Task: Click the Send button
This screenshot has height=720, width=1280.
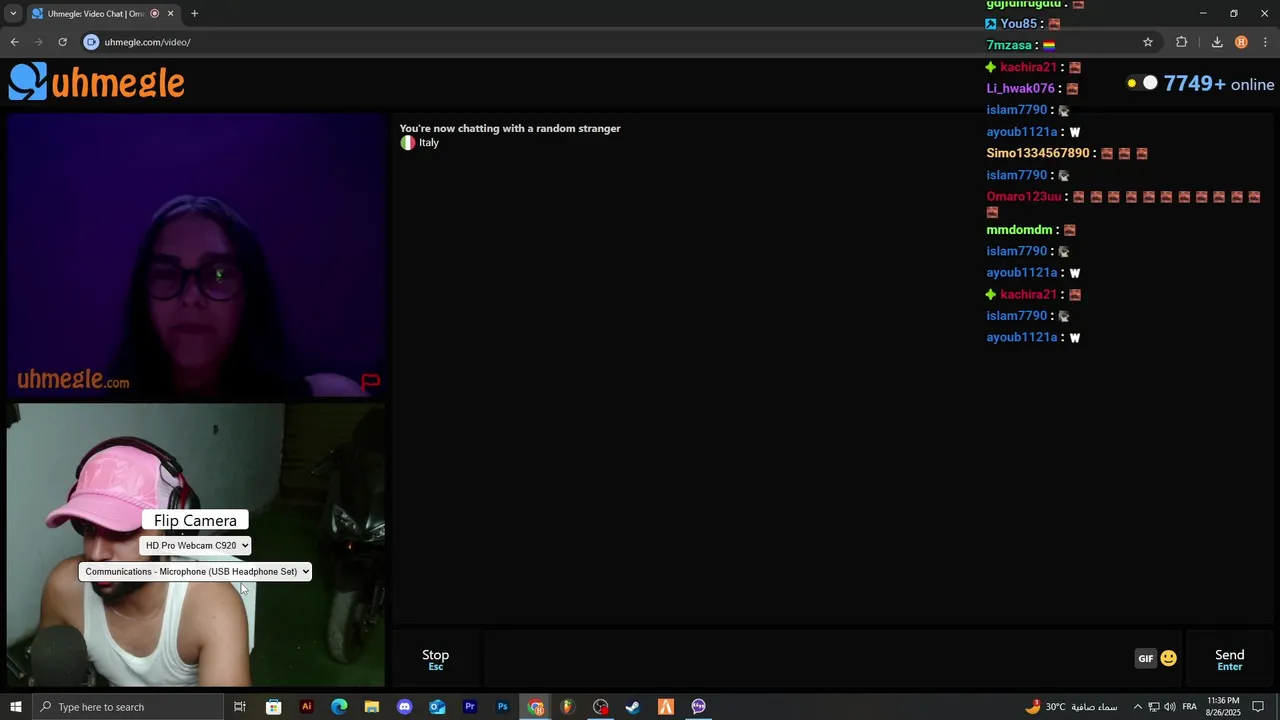Action: click(1229, 659)
